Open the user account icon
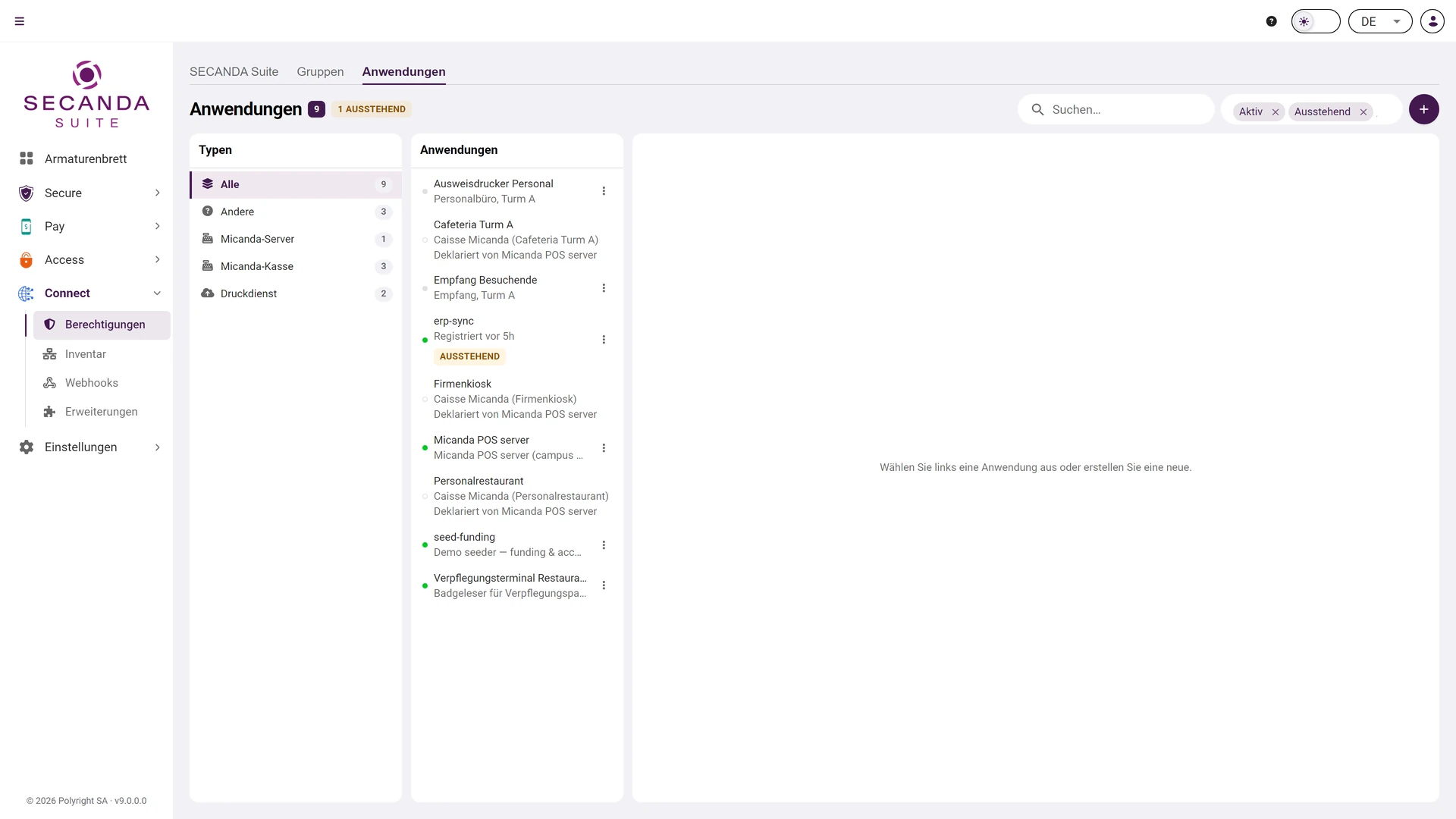Image resolution: width=1456 pixels, height=819 pixels. click(x=1432, y=21)
